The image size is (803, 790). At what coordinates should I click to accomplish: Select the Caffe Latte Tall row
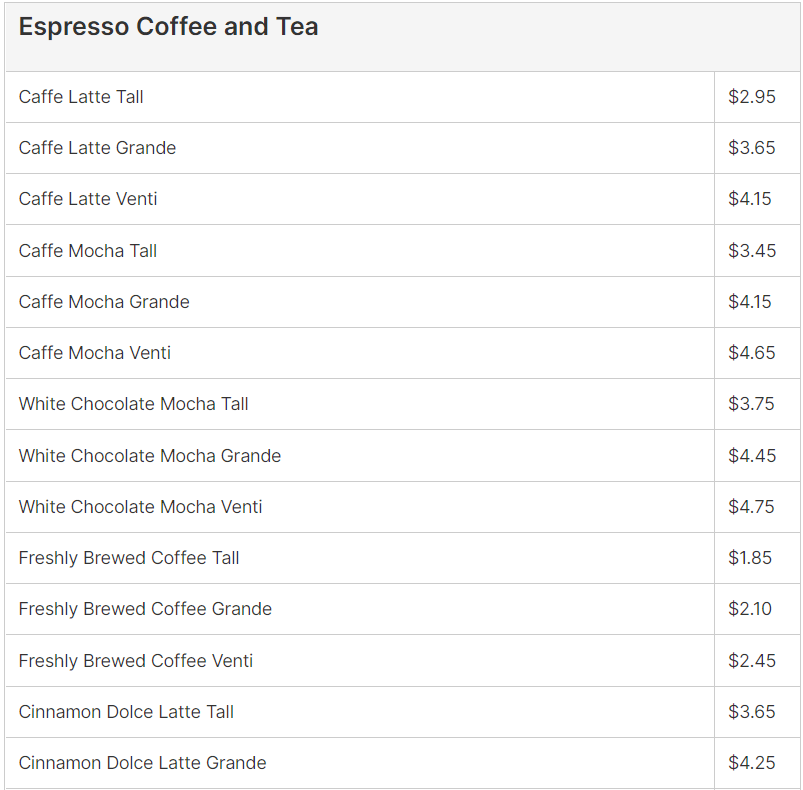pos(81,97)
